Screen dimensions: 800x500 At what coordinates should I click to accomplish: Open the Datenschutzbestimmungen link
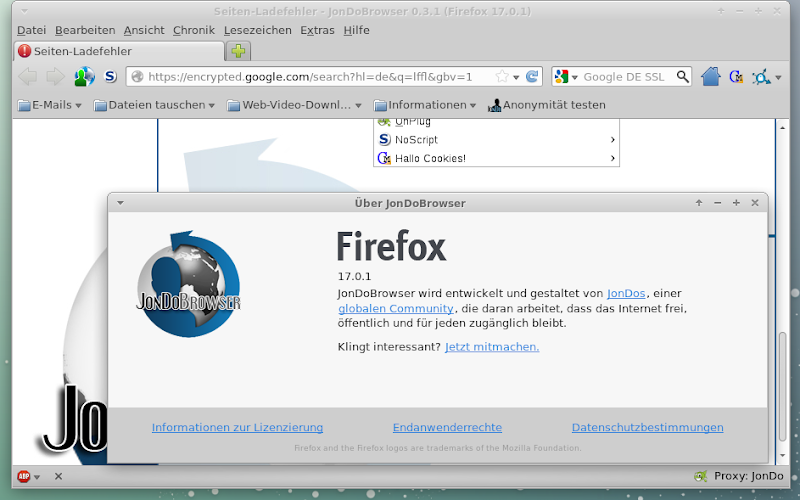pyautogui.click(x=647, y=428)
